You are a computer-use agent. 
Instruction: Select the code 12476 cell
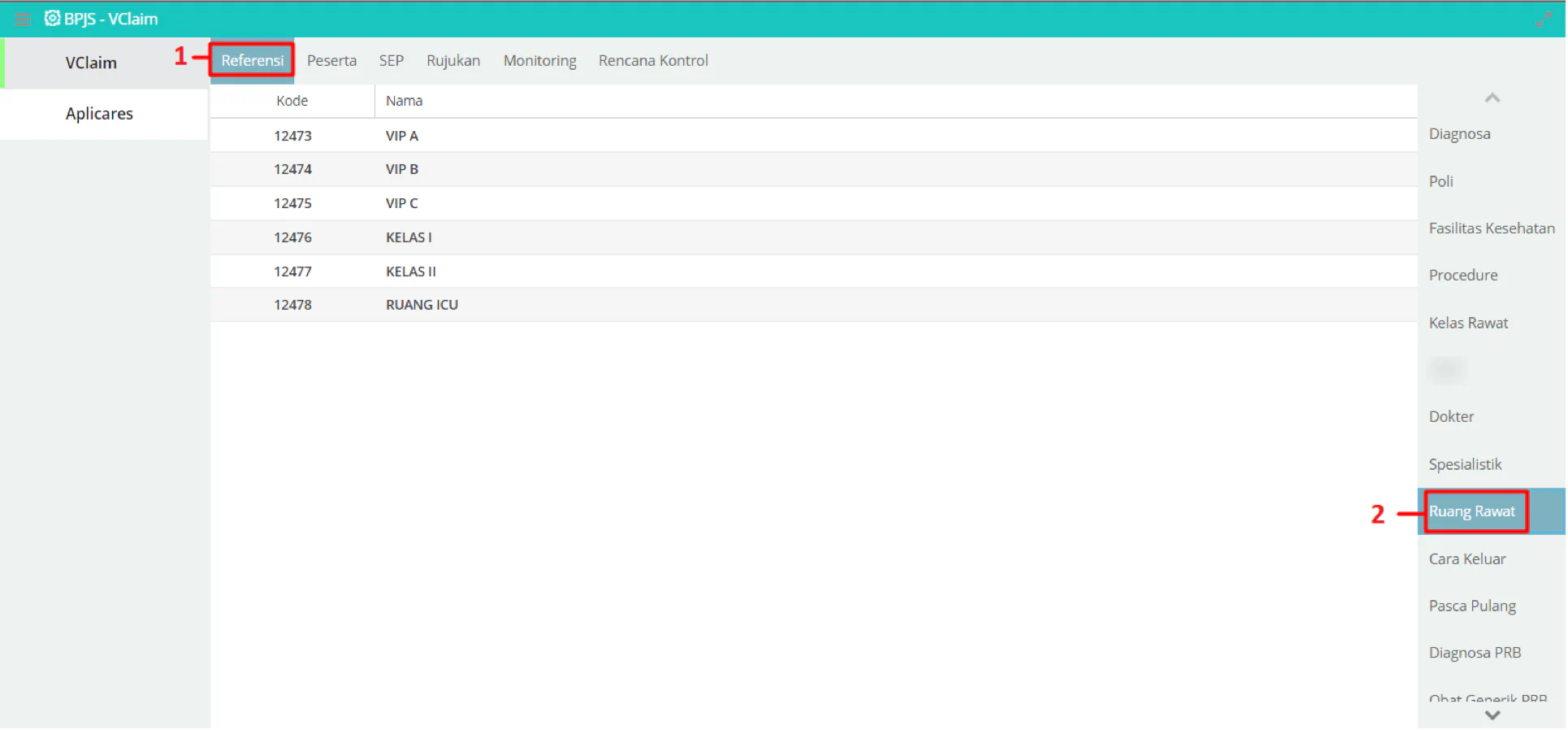[292, 237]
